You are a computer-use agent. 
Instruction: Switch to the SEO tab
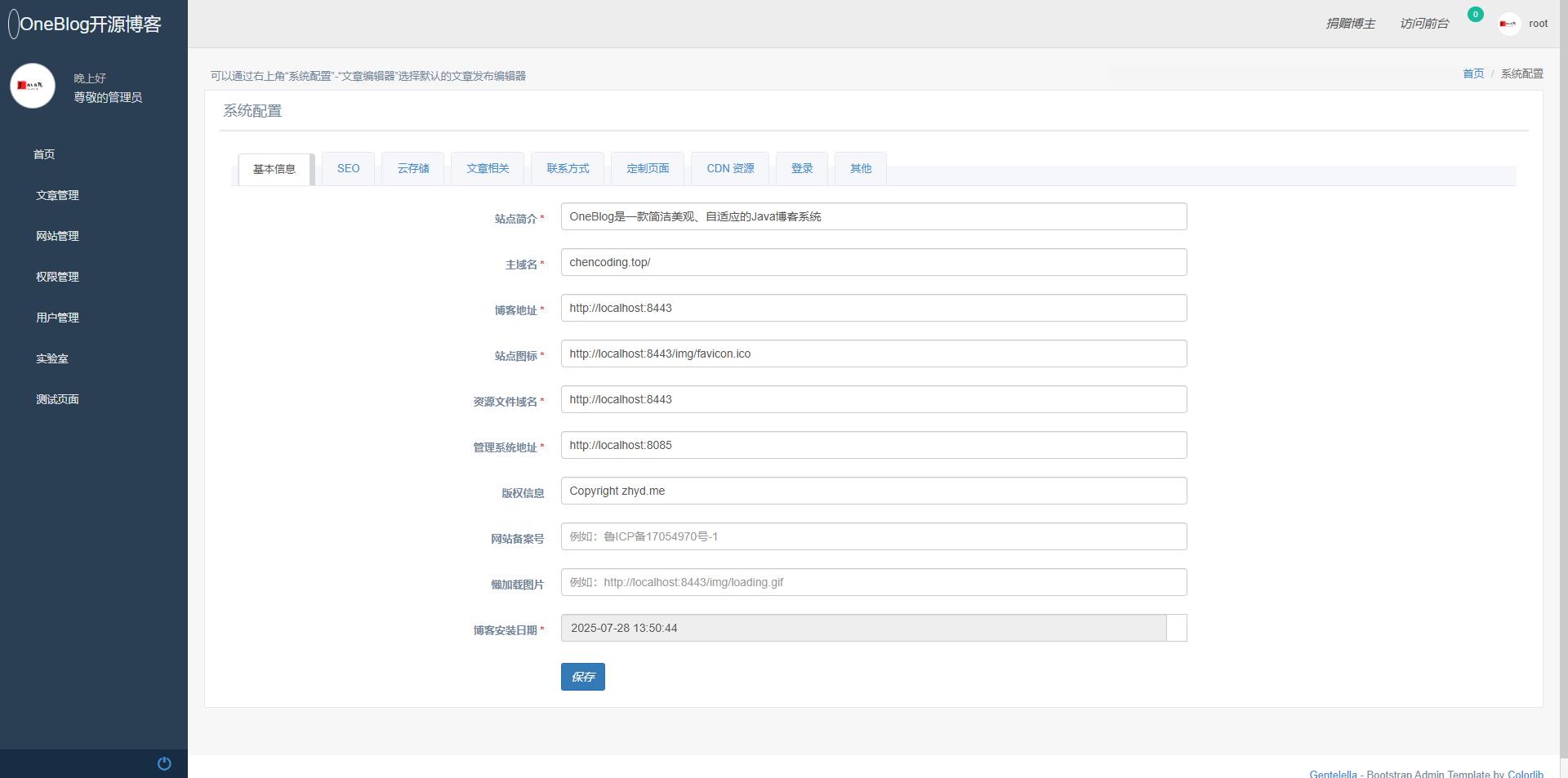tap(348, 168)
